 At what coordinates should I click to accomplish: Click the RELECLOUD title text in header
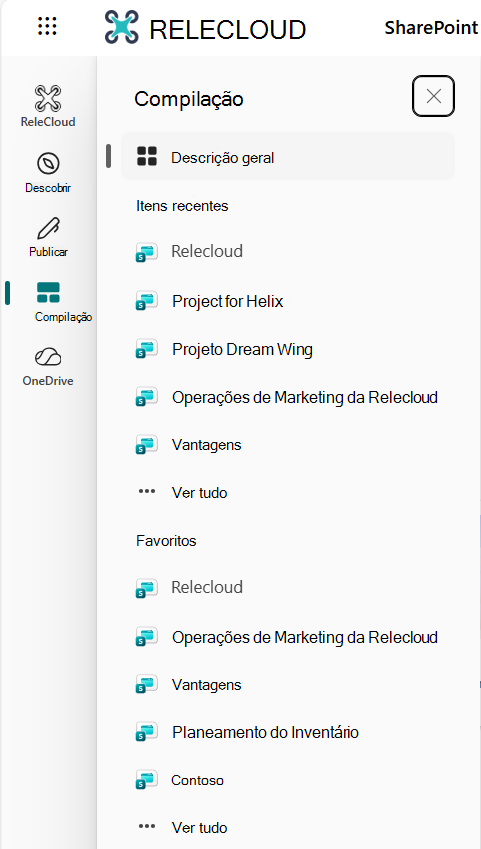coord(228,29)
